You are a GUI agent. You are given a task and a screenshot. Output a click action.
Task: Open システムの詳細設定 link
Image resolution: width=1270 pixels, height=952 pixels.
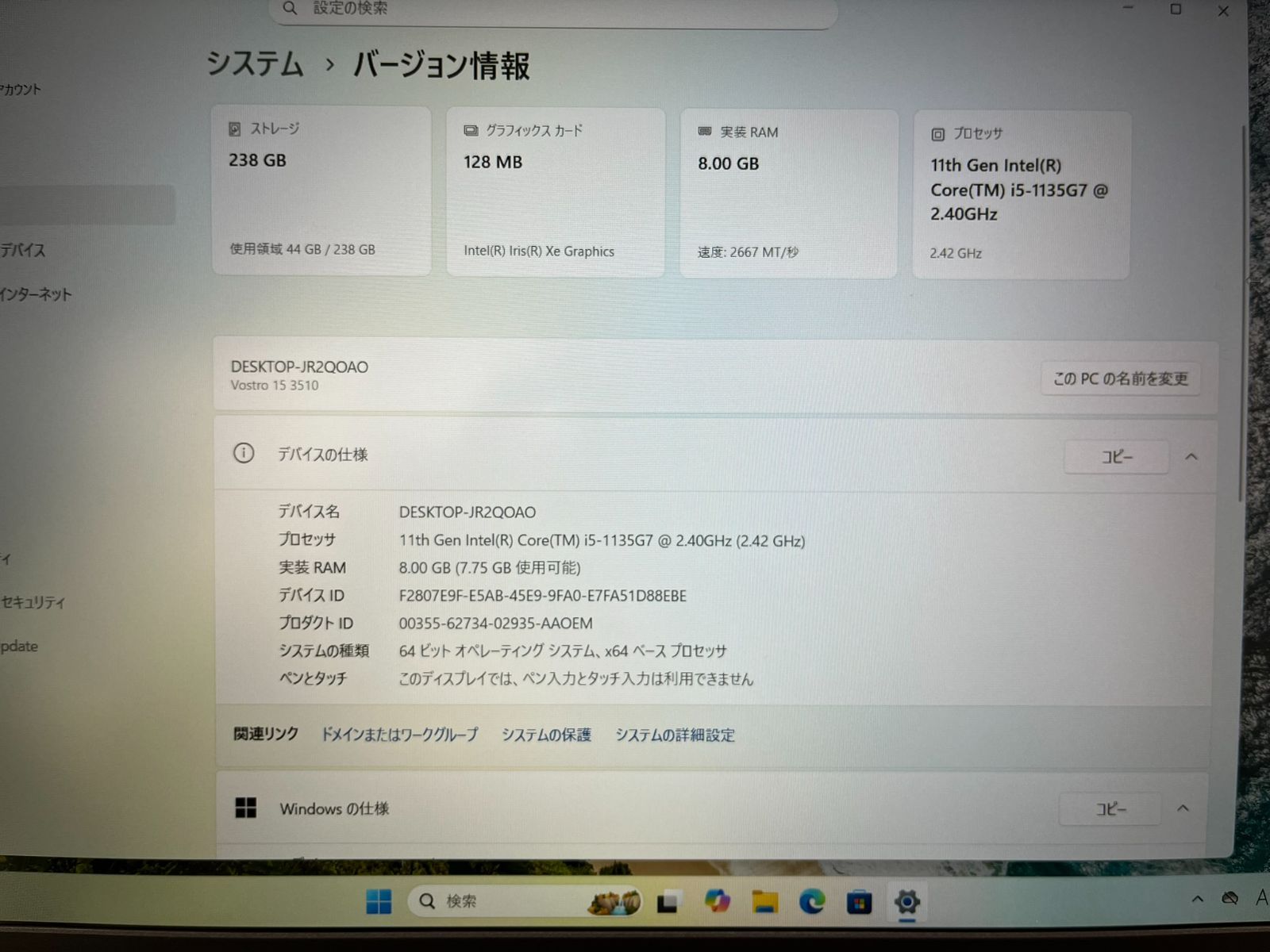[x=675, y=735]
